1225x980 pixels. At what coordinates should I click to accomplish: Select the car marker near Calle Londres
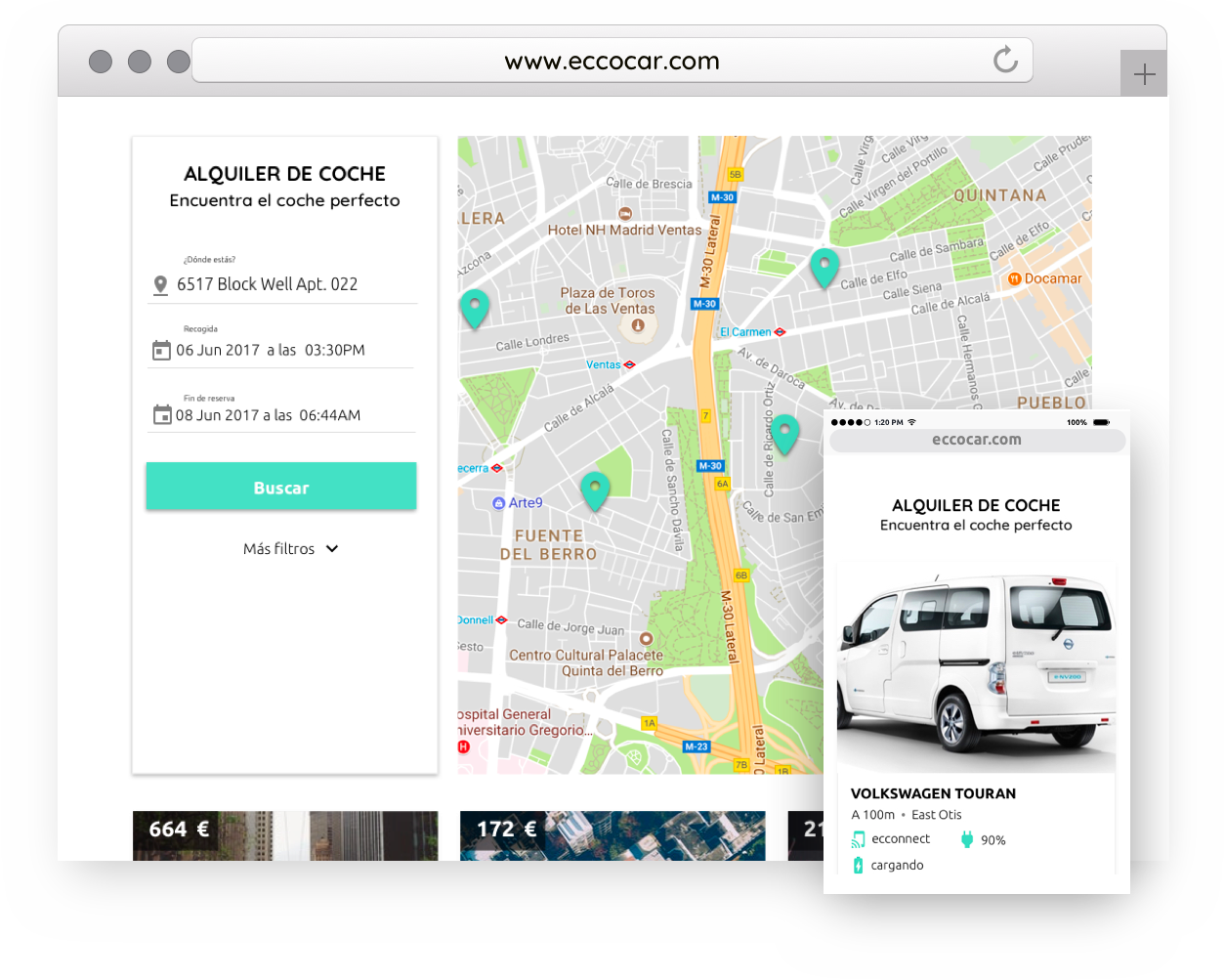click(x=475, y=307)
